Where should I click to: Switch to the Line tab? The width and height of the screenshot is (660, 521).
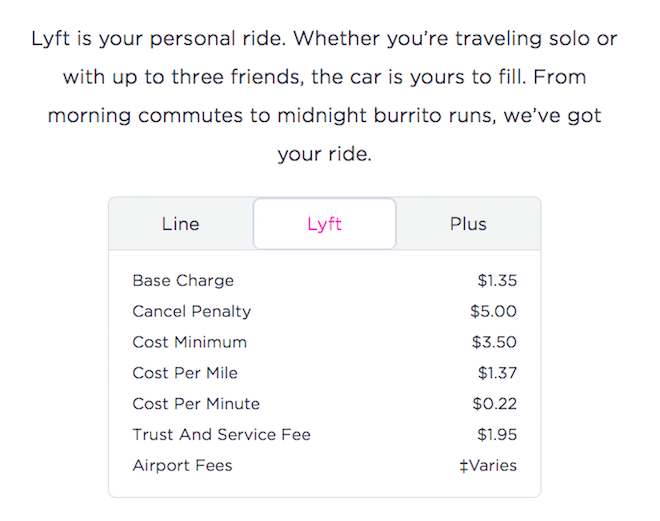pos(180,224)
